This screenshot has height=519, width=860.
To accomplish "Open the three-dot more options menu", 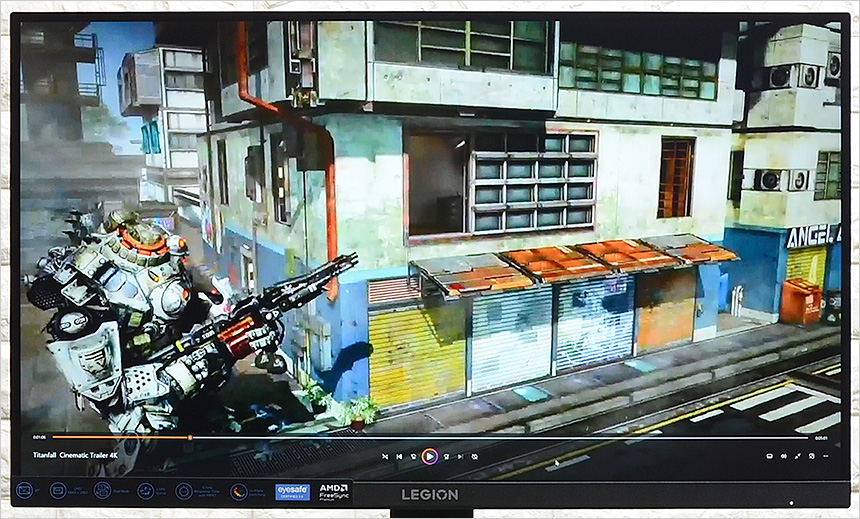I will pyautogui.click(x=825, y=456).
